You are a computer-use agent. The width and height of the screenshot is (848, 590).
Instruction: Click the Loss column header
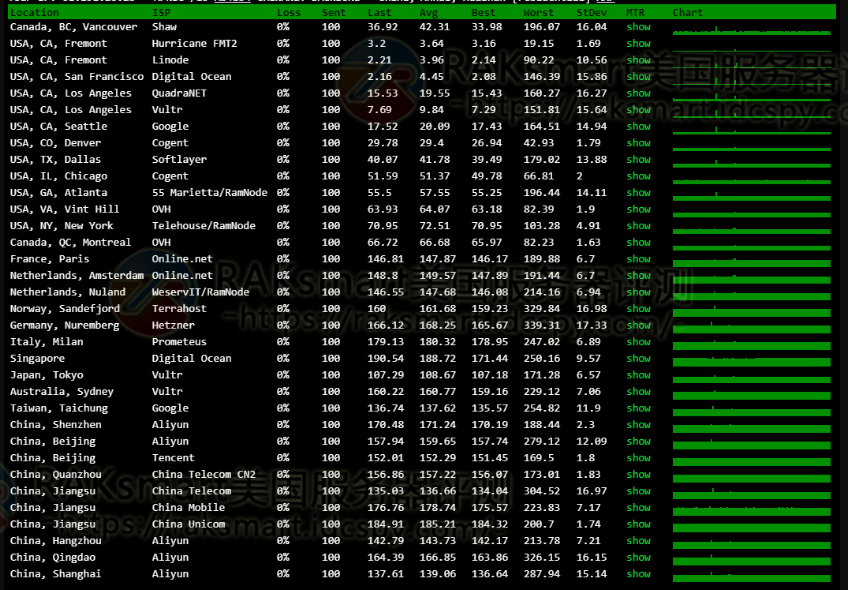pyautogui.click(x=288, y=12)
